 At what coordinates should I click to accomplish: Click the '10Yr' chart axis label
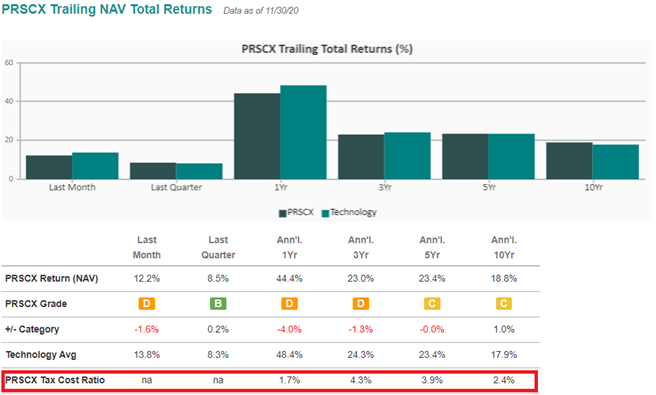point(594,187)
